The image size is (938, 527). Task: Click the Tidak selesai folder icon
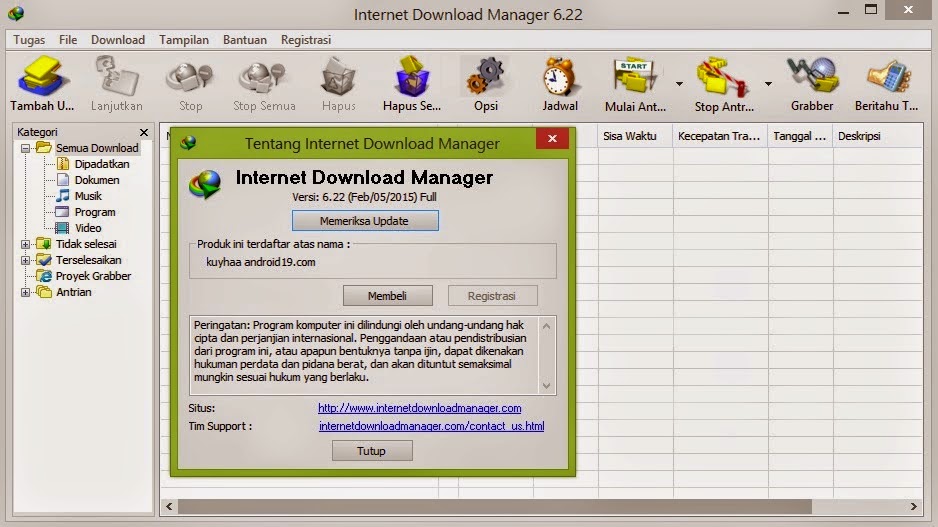pos(44,243)
